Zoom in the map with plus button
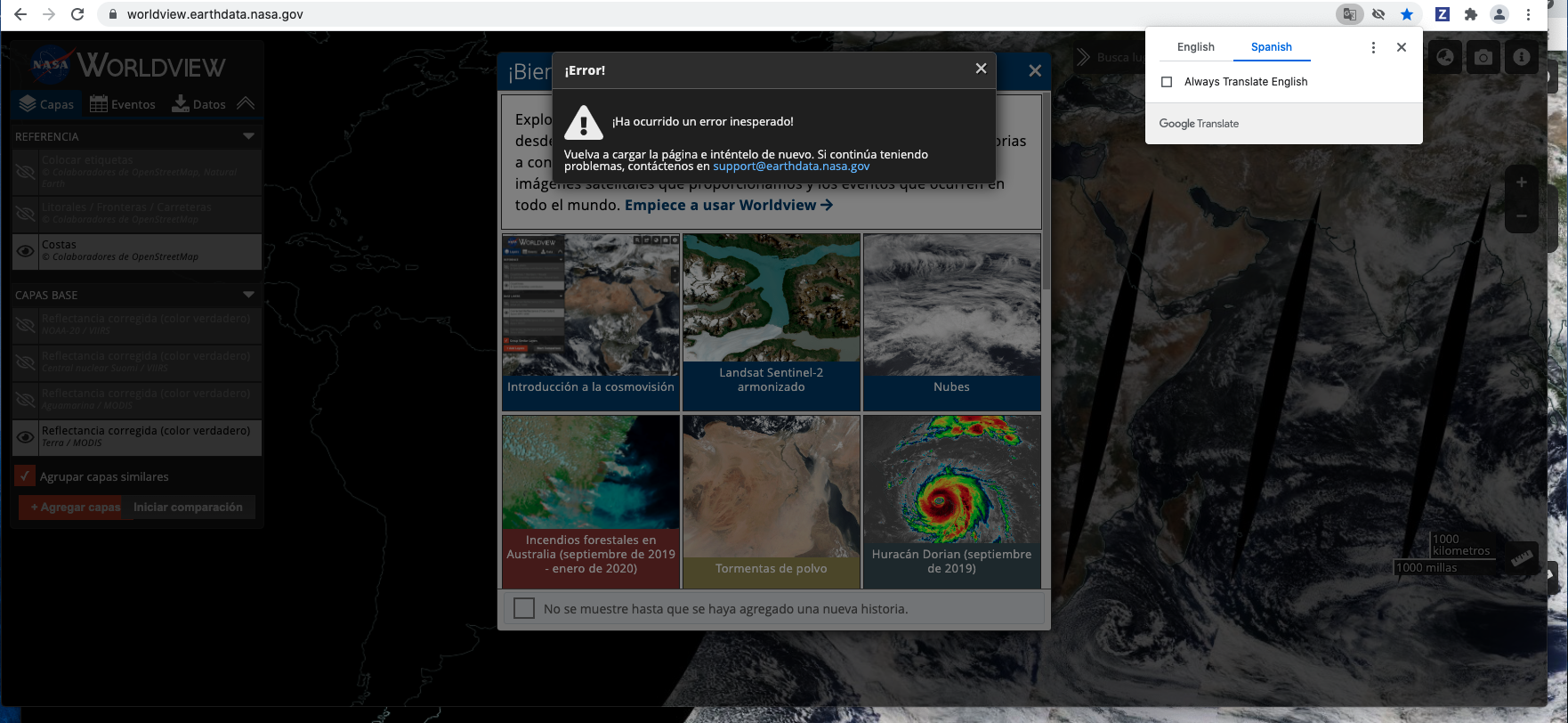The width and height of the screenshot is (1568, 723). pyautogui.click(x=1522, y=182)
